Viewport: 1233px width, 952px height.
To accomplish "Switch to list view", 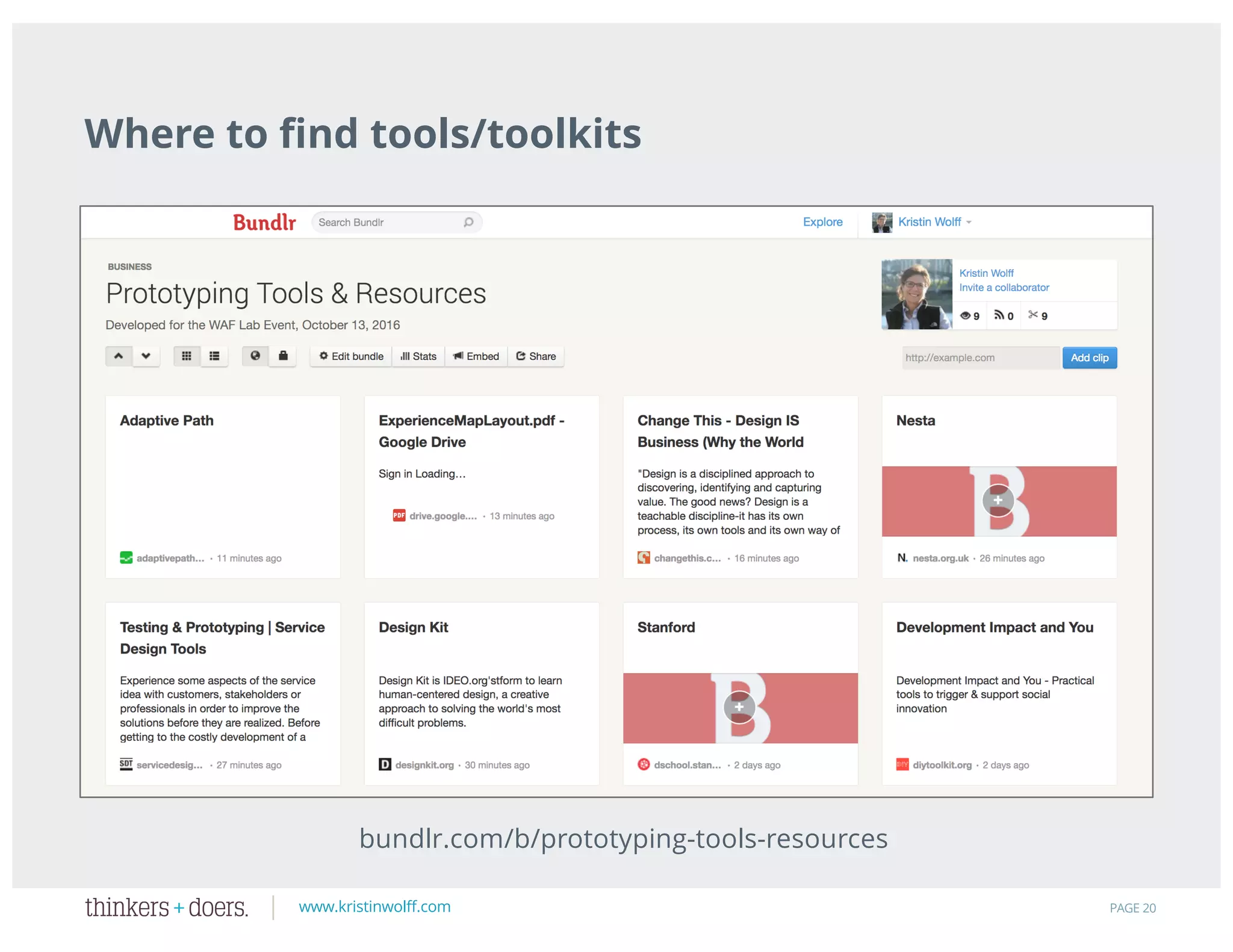I will click(x=214, y=356).
